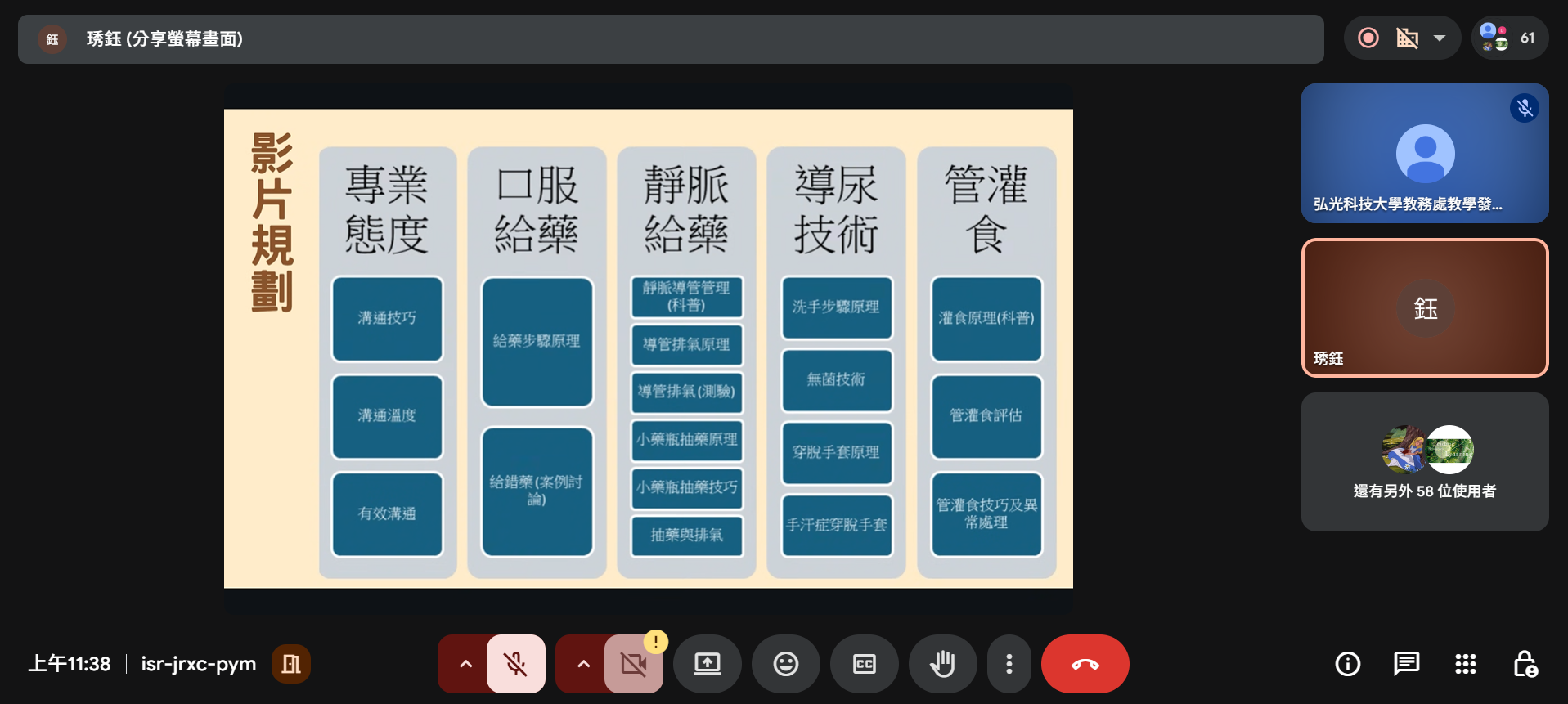Toggle closed captions
The image size is (1568, 704).
864,664
